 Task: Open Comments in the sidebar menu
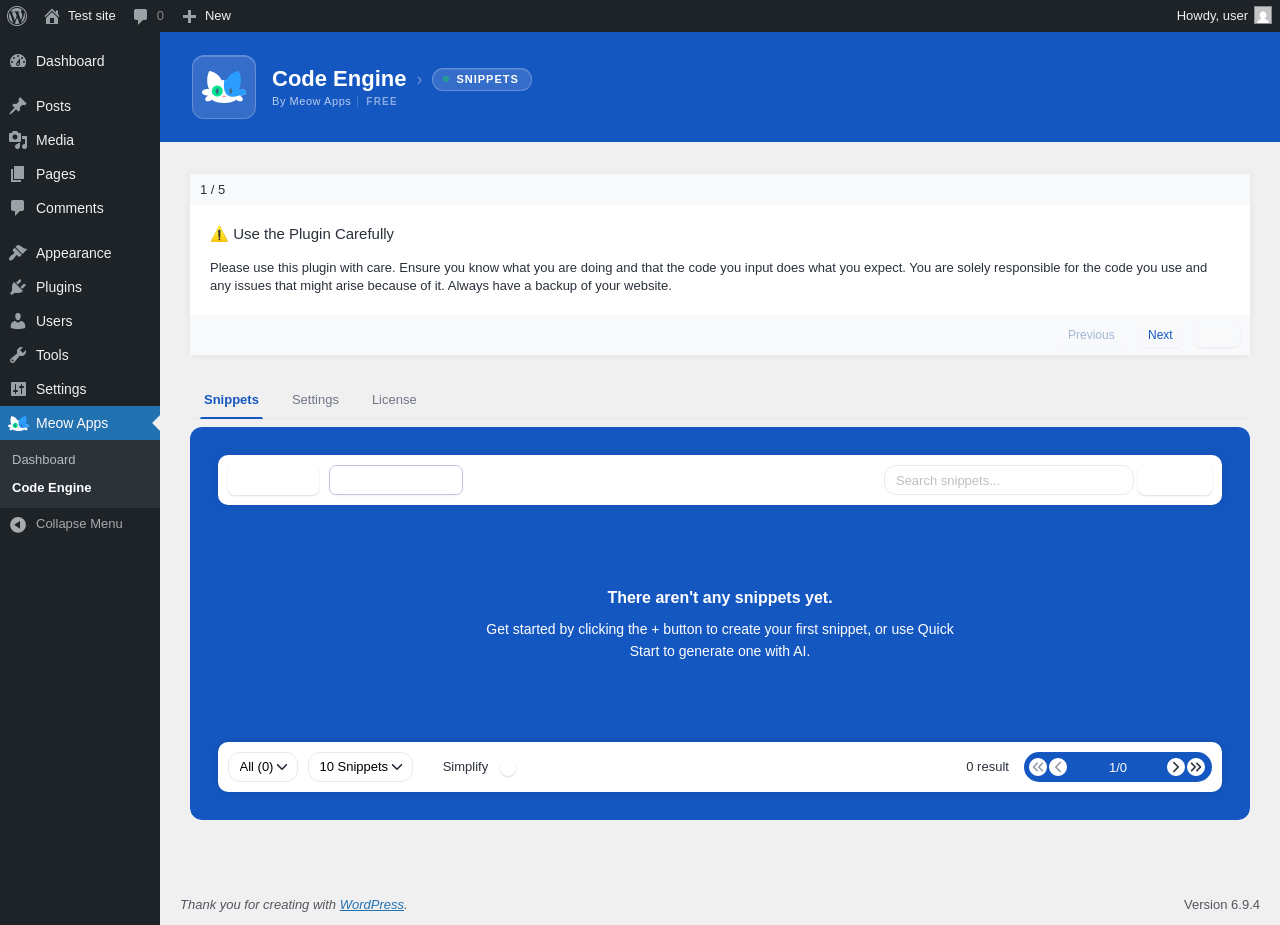(x=80, y=208)
